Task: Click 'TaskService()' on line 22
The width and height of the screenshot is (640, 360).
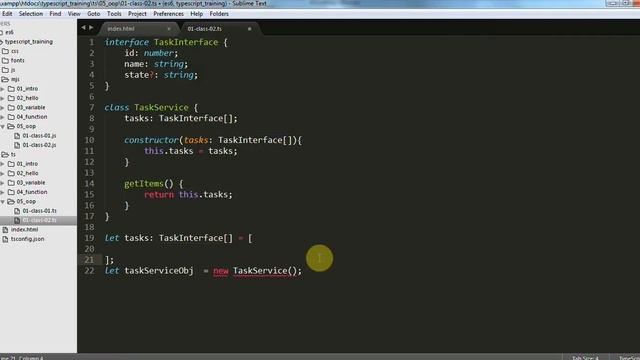Action: pyautogui.click(x=265, y=271)
